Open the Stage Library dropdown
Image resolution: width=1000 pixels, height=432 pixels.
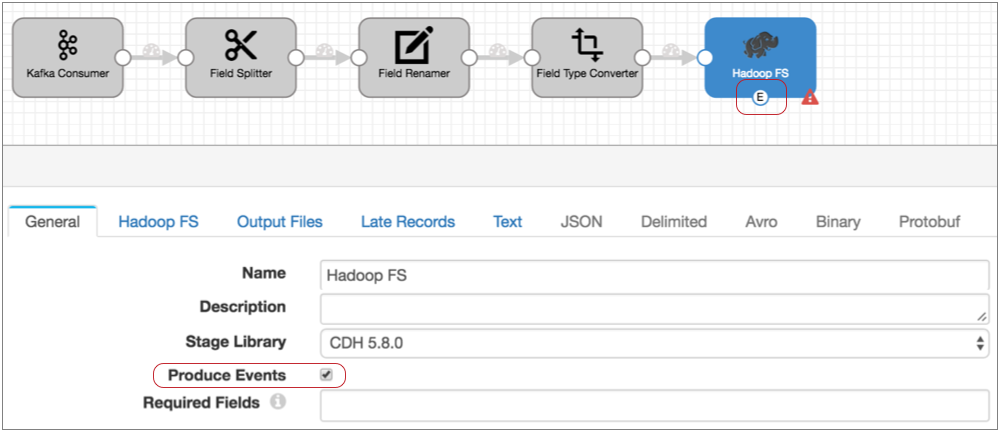[x=654, y=342]
